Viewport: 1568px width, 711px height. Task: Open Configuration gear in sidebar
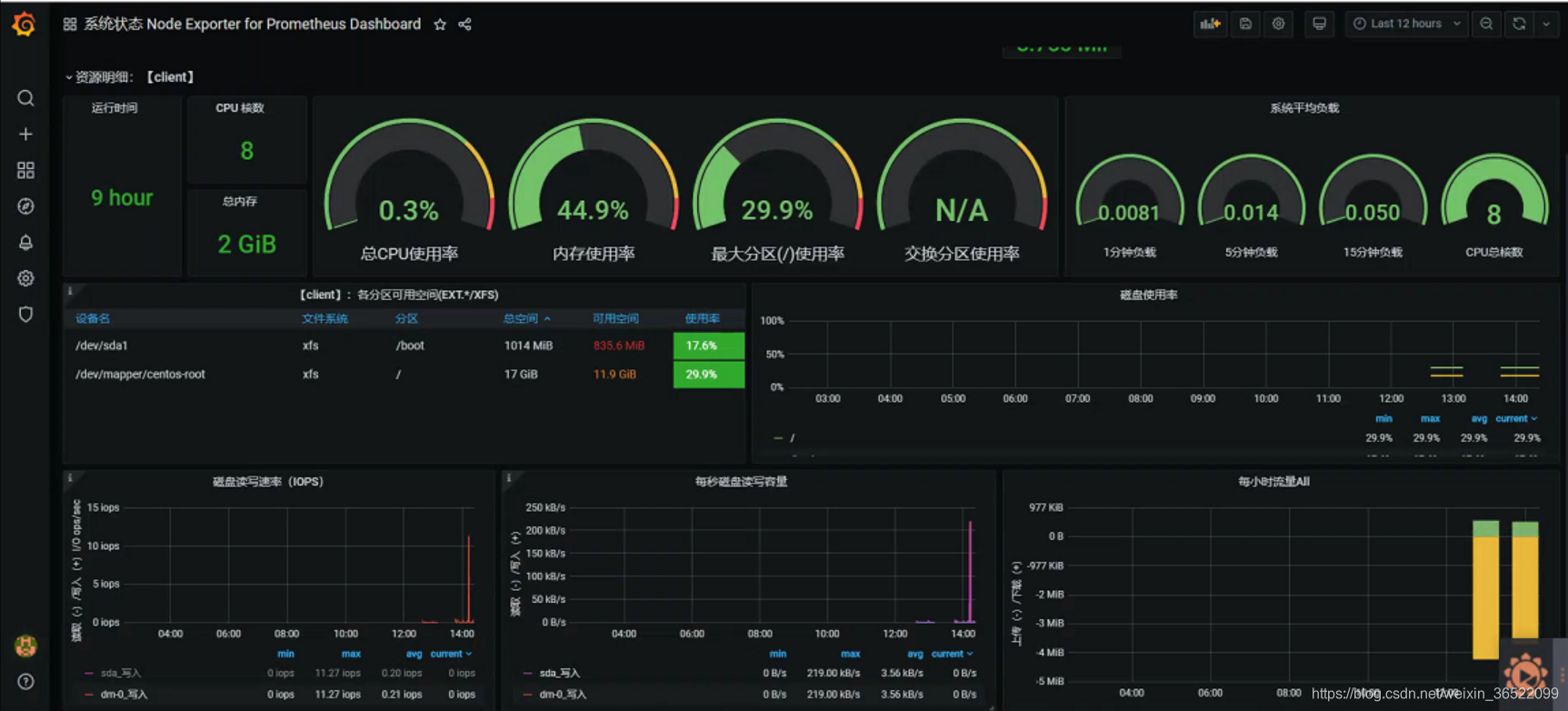[25, 278]
